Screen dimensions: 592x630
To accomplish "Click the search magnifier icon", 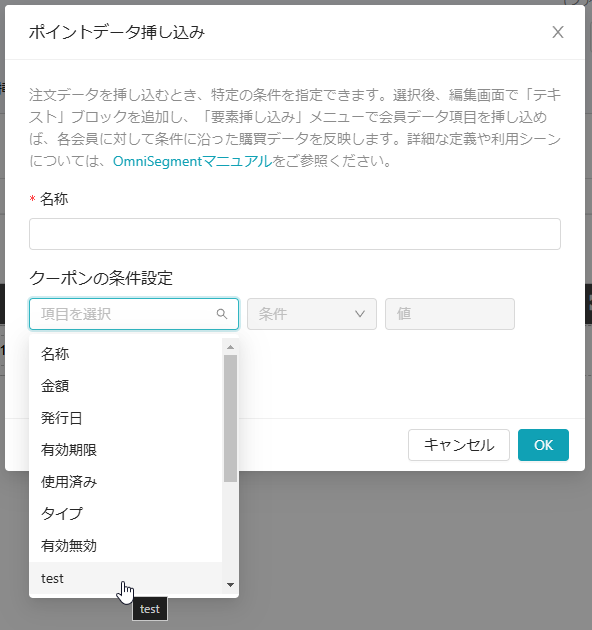I will [x=222, y=314].
